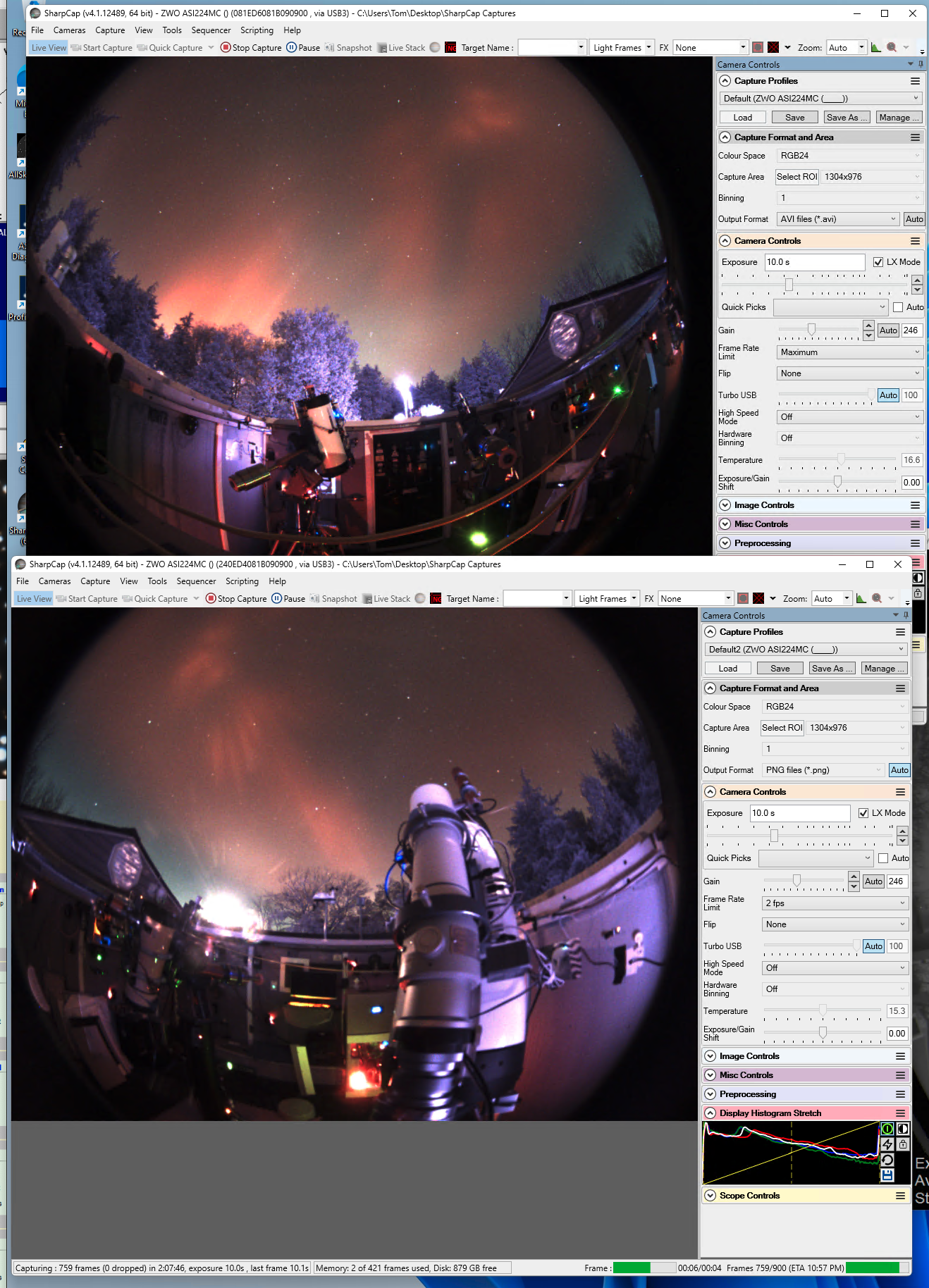Screen dimensions: 929x1288
Task: Click Select ROI in the top window
Action: (796, 177)
